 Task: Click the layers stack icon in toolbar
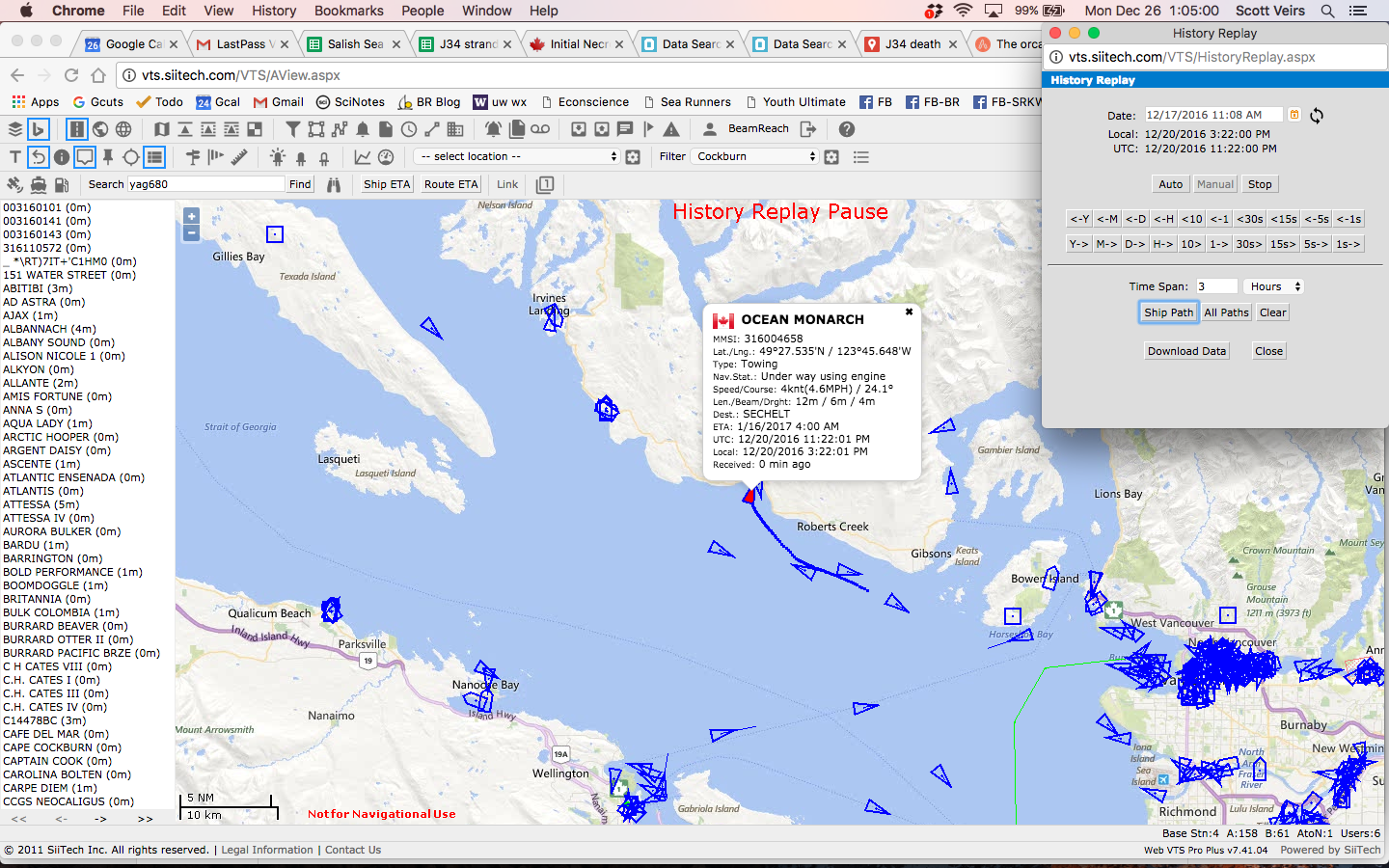coord(15,129)
